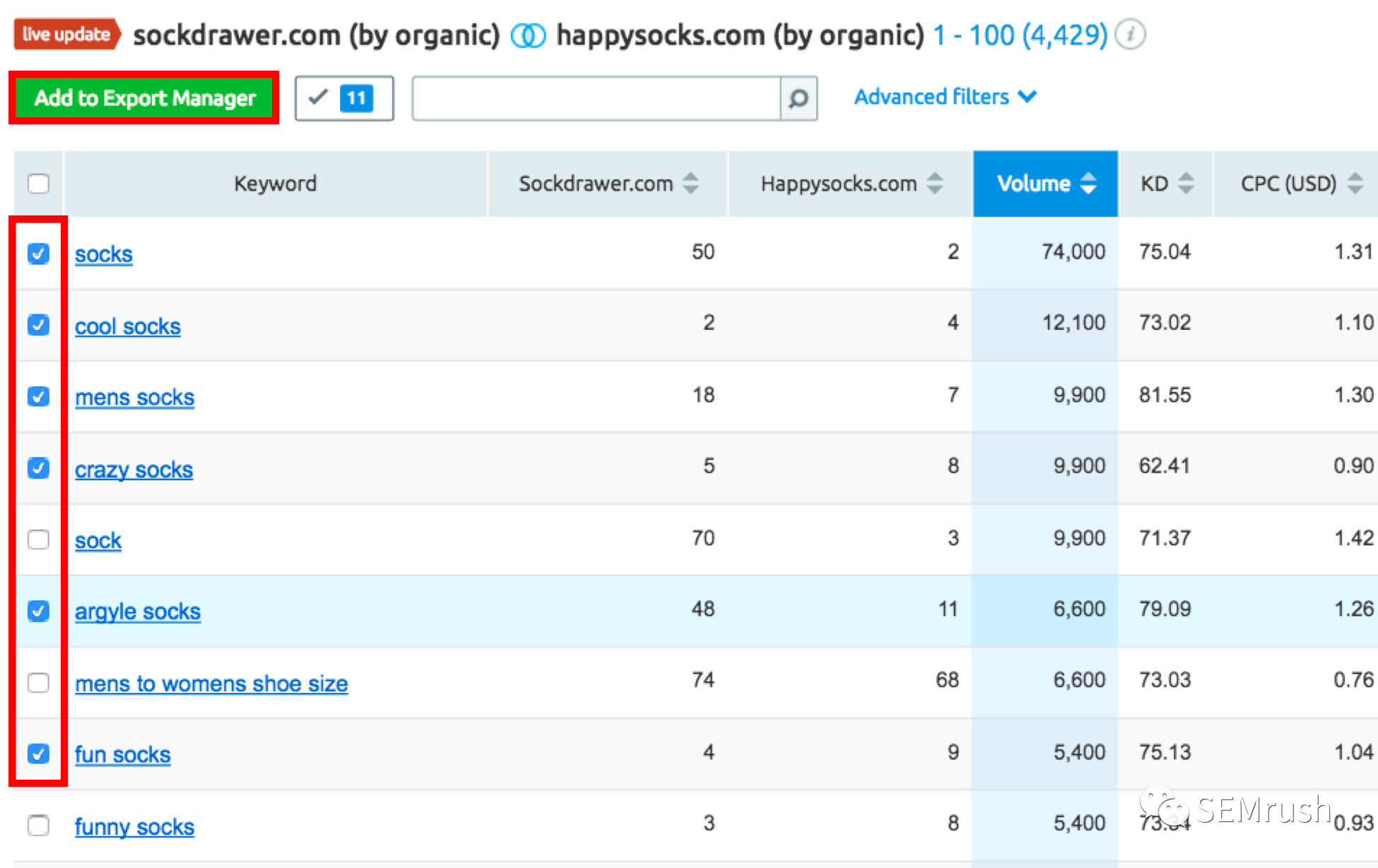Open the cool socks keyword link
This screenshot has height=868, width=1378.
(128, 326)
